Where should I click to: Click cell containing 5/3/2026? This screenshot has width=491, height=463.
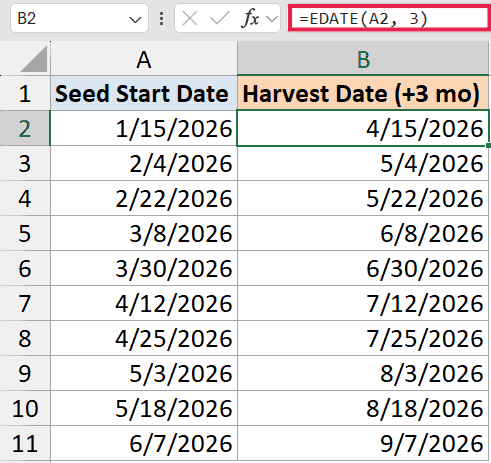144,374
